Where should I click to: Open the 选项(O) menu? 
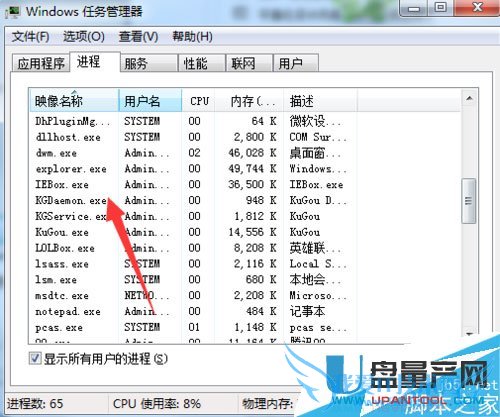pyautogui.click(x=84, y=36)
